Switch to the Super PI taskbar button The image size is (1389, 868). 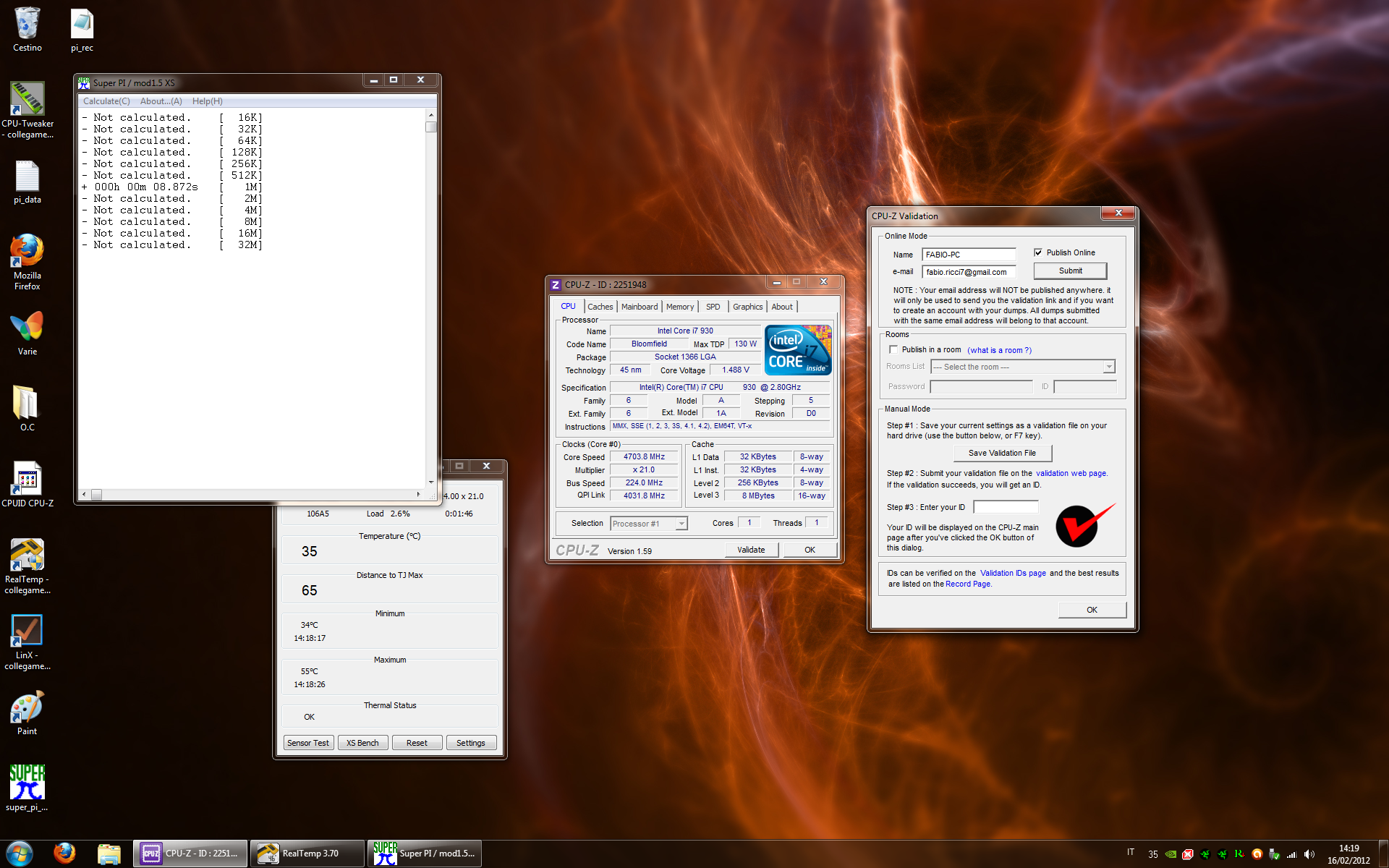tap(425, 854)
